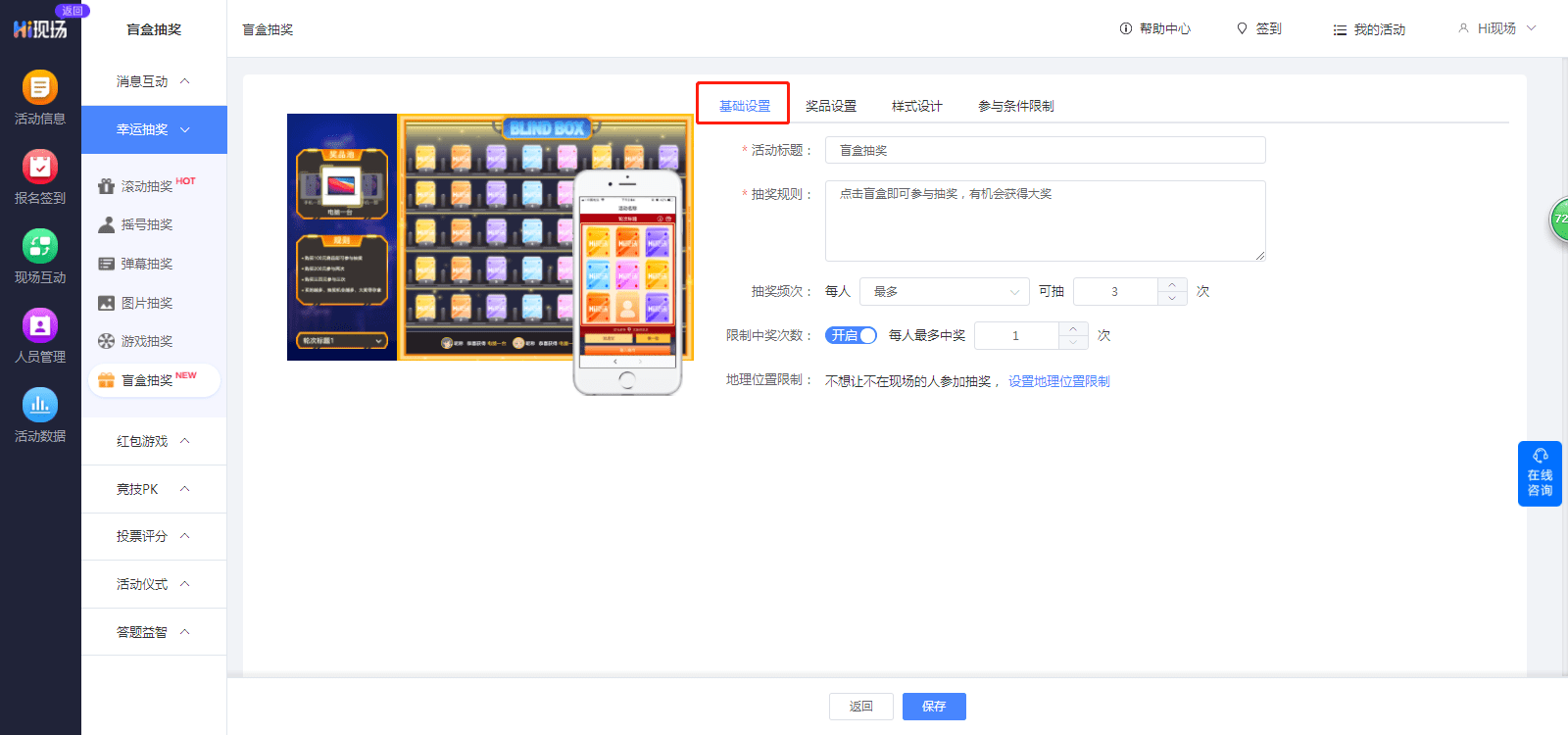Open the 设置地理位置限制 link
This screenshot has width=1568, height=735.
coord(1059,381)
